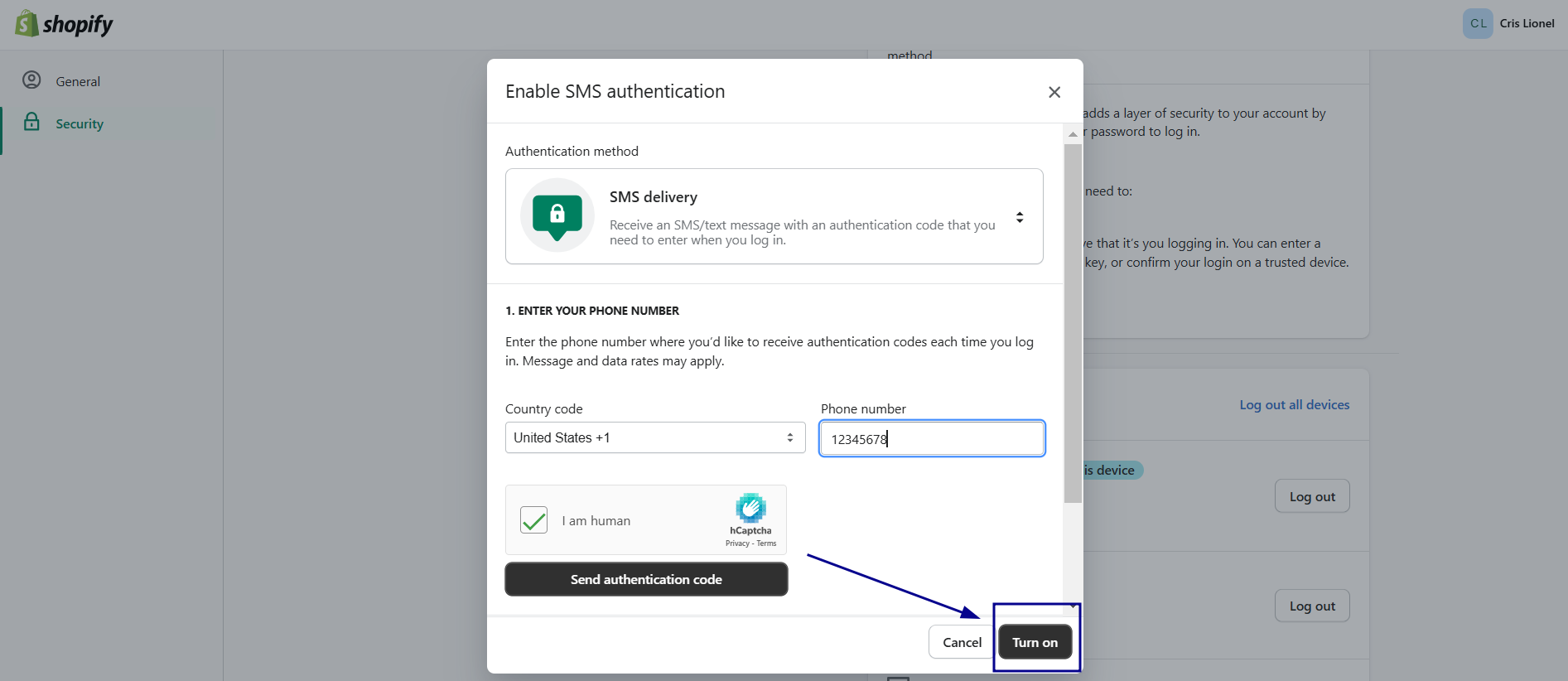Open the hCaptcha Privacy link
The width and height of the screenshot is (1568, 681).
[x=737, y=543]
